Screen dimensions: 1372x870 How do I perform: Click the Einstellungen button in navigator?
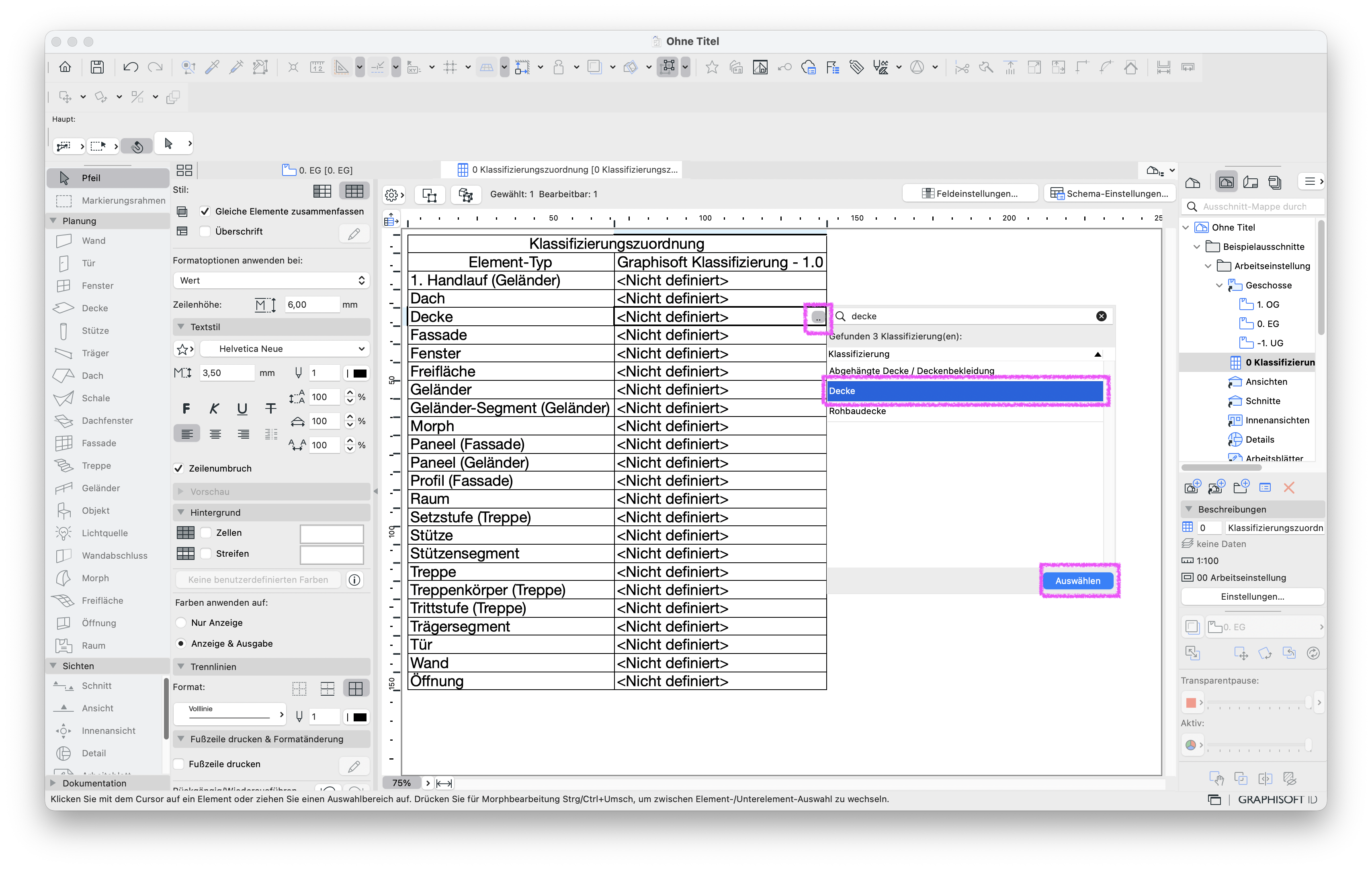tap(1252, 597)
